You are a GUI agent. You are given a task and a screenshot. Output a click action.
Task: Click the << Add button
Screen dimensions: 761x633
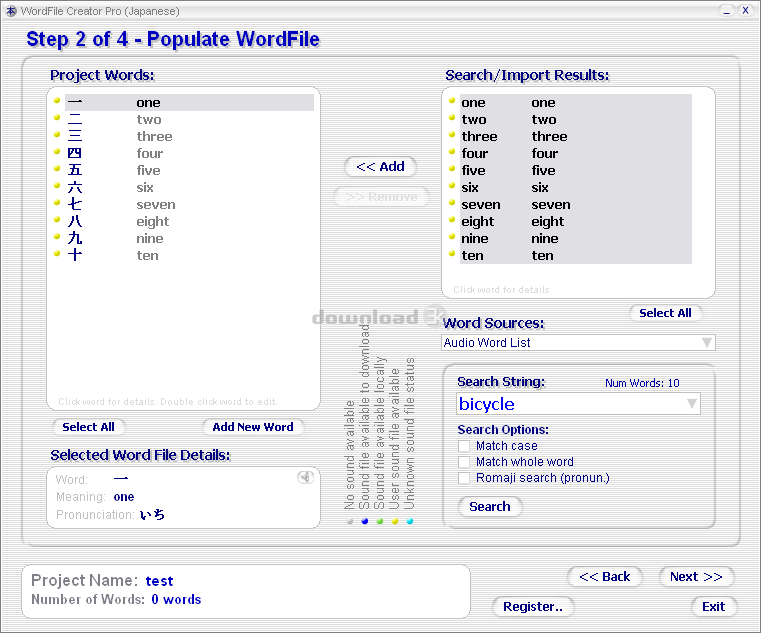point(380,167)
